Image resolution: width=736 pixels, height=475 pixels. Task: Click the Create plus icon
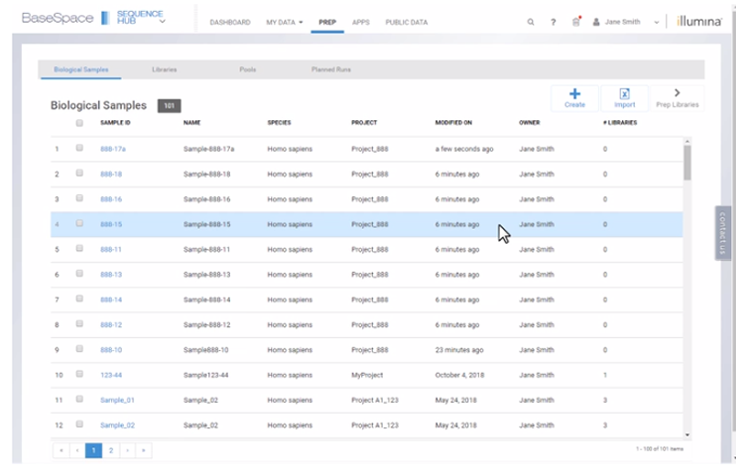[x=575, y=94]
